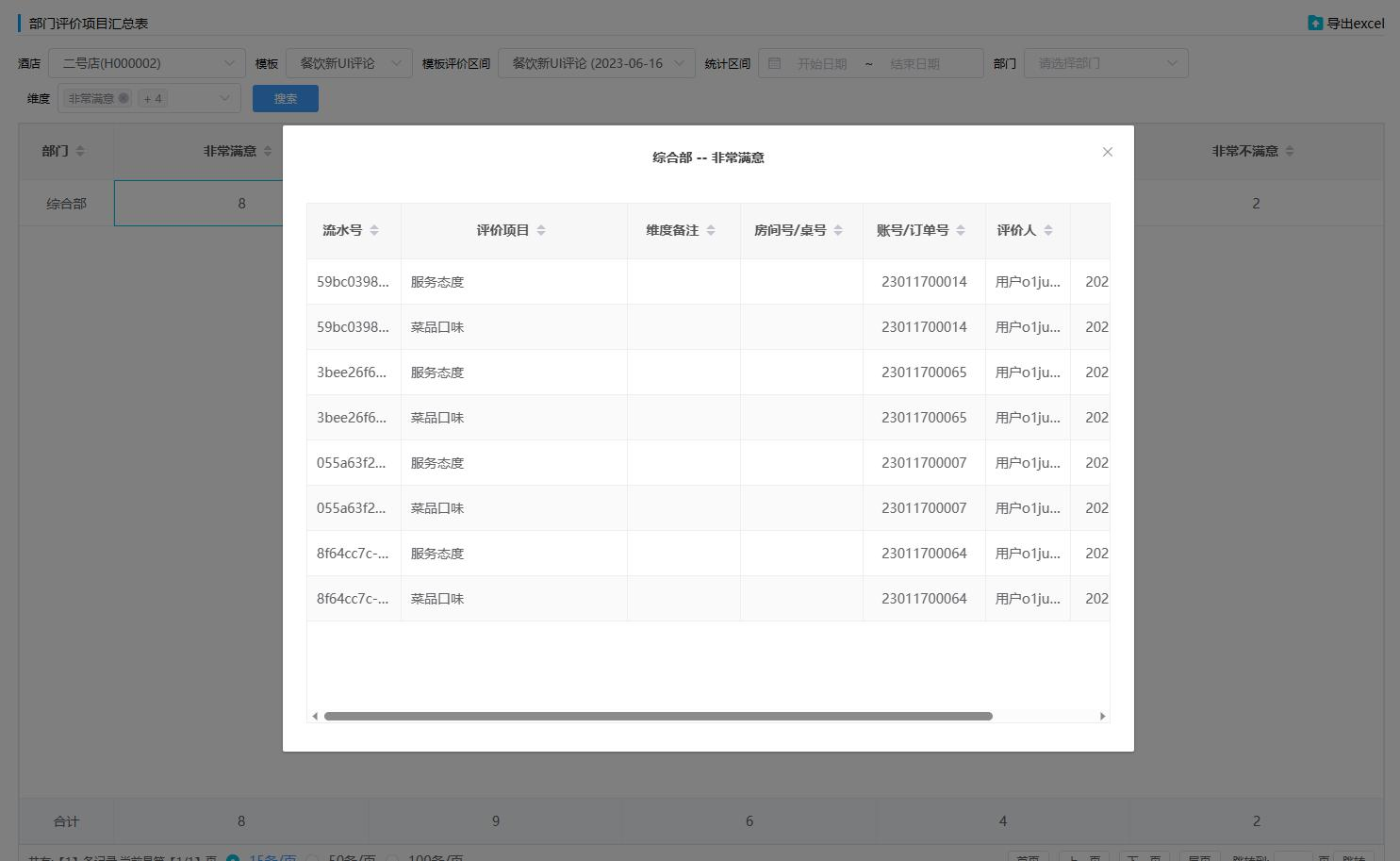The image size is (1400, 861).
Task: Expand the 模板评价区间 dropdown
Action: tap(596, 63)
